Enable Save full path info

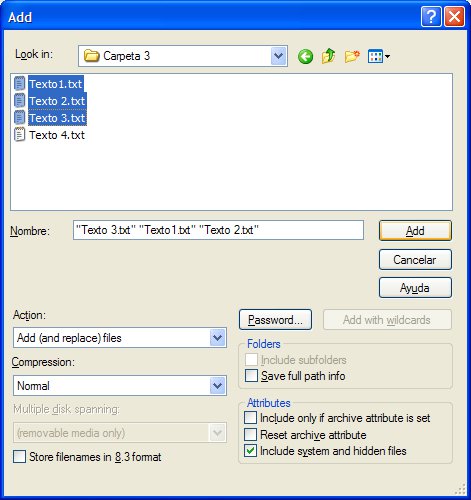click(251, 376)
